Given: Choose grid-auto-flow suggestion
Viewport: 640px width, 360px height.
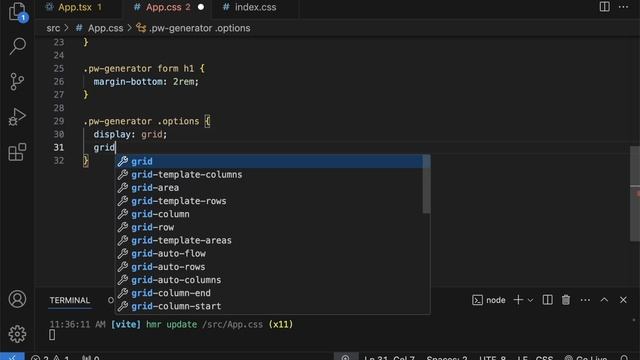Looking at the screenshot, I should tap(269, 253).
